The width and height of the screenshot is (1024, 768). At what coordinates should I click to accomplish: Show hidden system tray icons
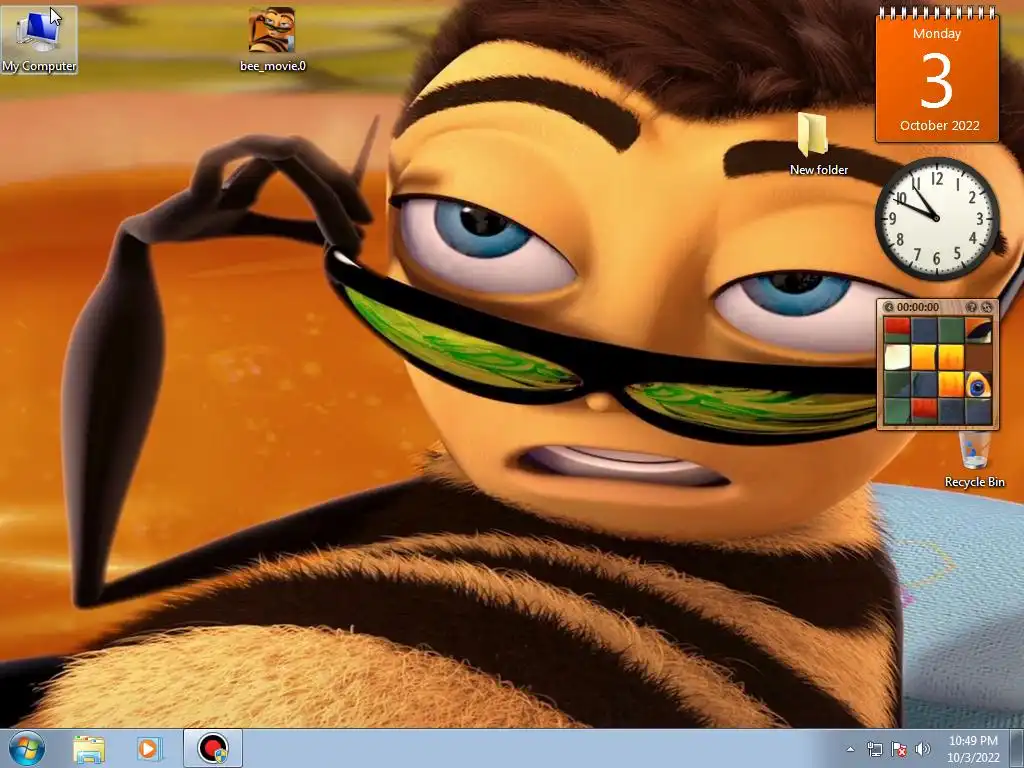[x=850, y=750]
